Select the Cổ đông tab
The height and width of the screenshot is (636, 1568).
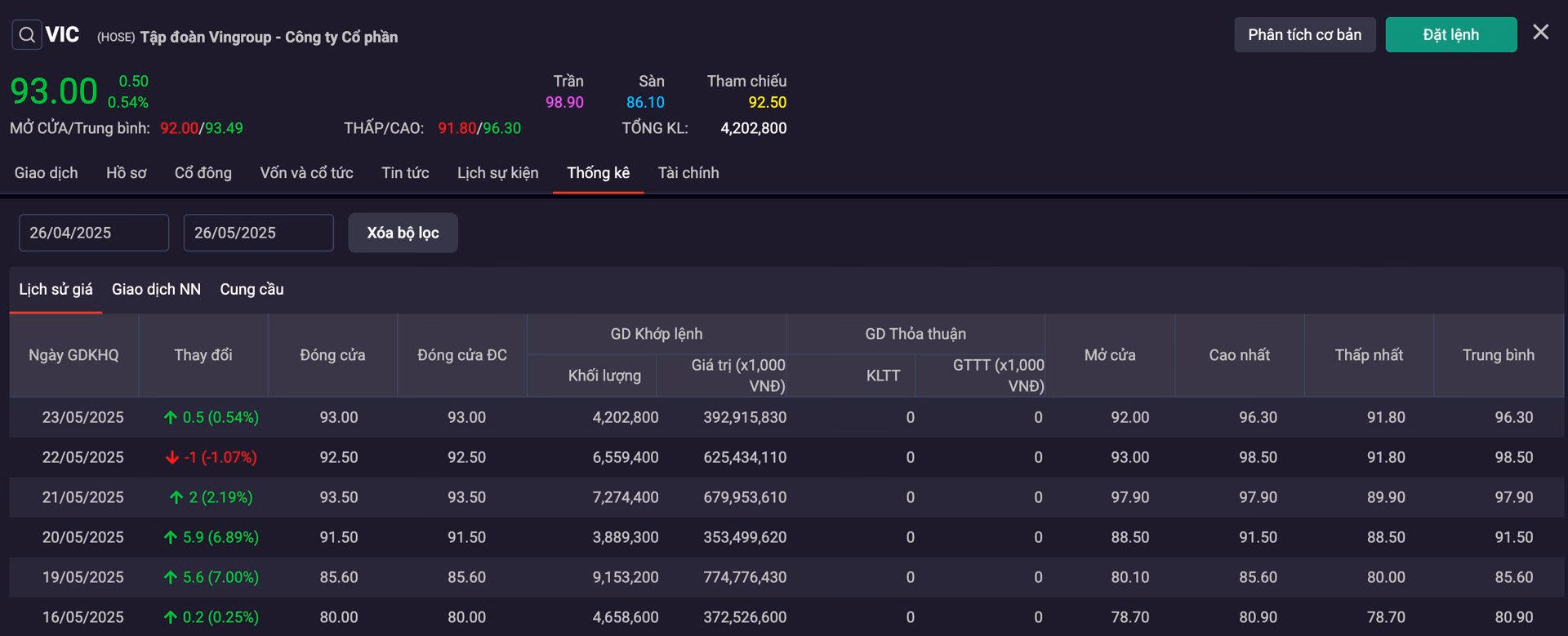[x=203, y=173]
